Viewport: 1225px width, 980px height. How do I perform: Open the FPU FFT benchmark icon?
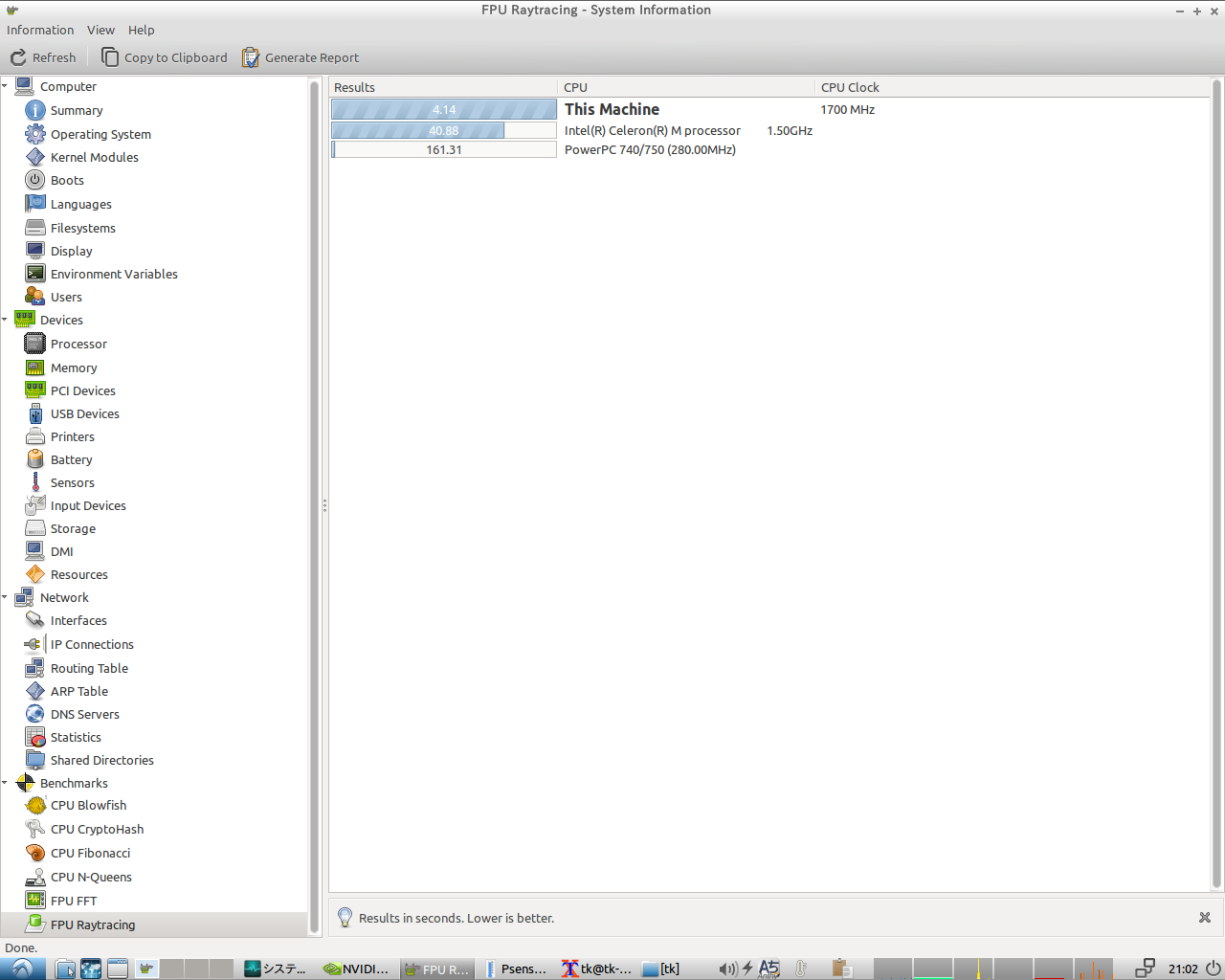point(35,901)
